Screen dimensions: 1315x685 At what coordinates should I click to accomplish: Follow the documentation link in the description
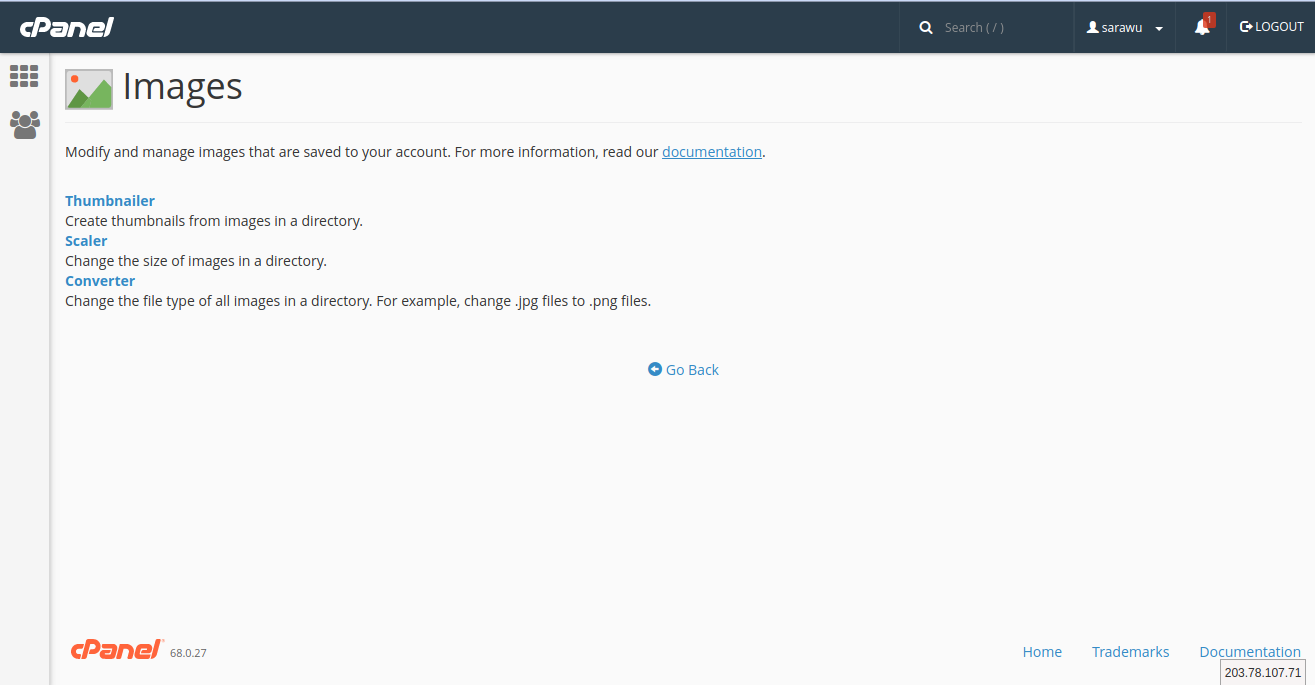pyautogui.click(x=711, y=152)
